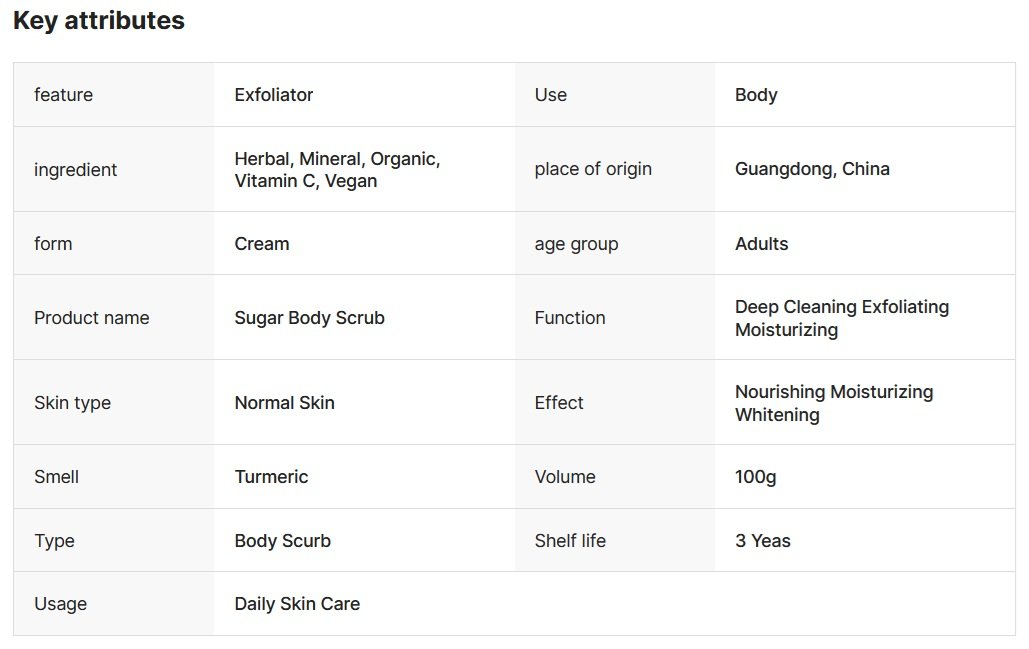Click the Body Scurb type value
Image resolution: width=1029 pixels, height=649 pixels.
pyautogui.click(x=282, y=541)
